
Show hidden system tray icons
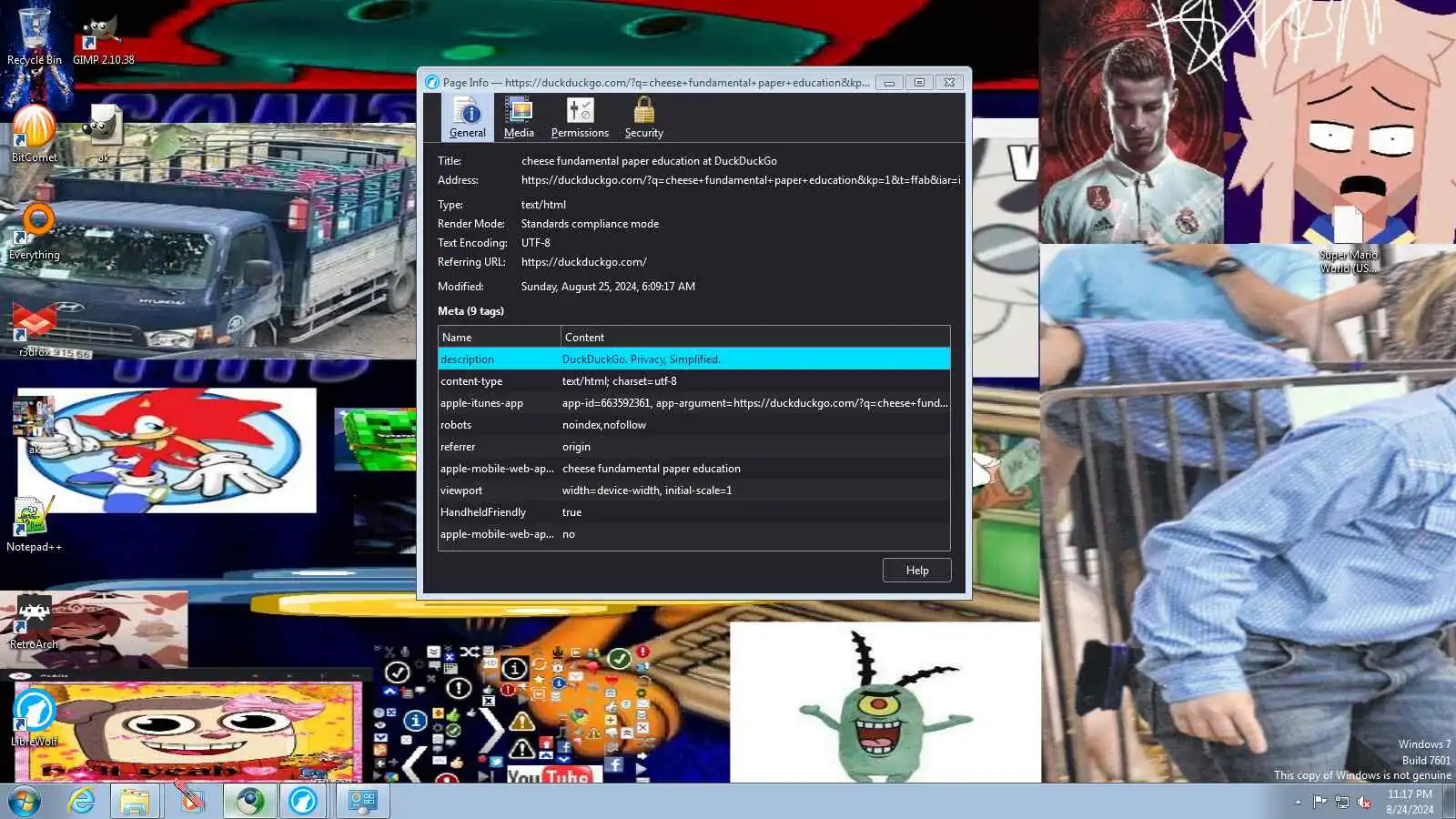(1298, 802)
